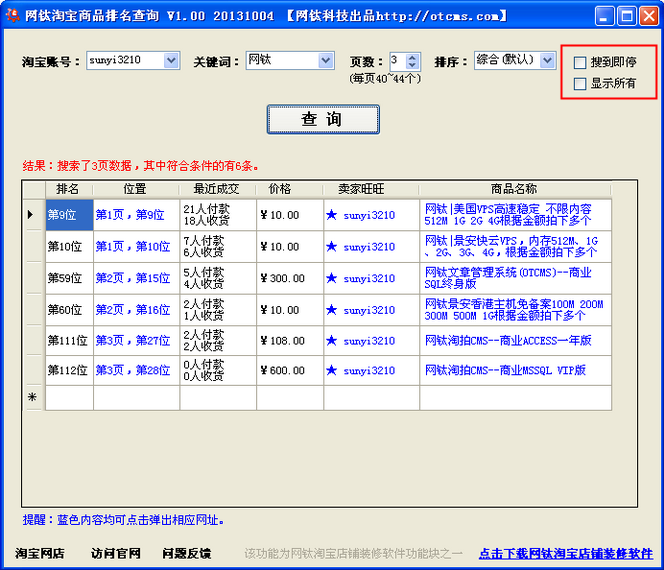
Task: Click the new row asterisk marker
Action: point(32,397)
